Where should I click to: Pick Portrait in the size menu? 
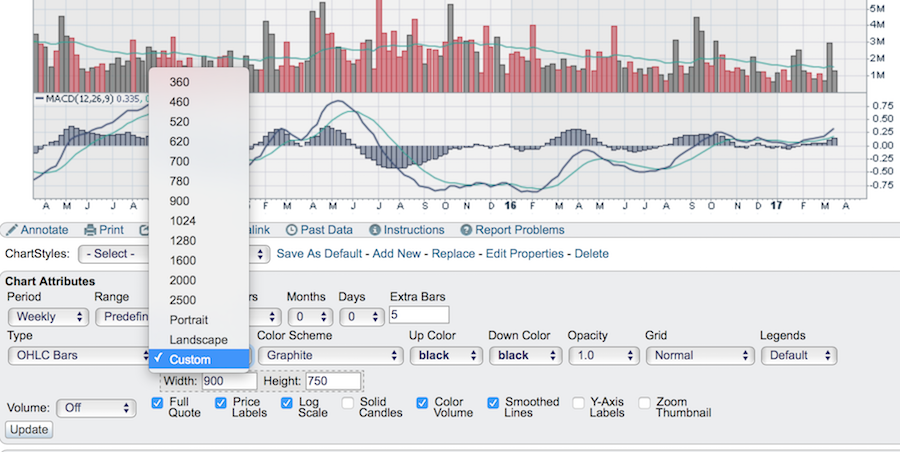click(x=189, y=320)
